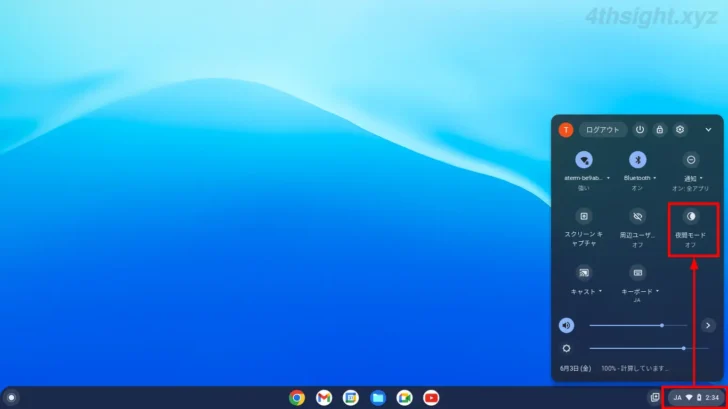Adjust the screen brightness slider
Viewport: 728px width, 409px height.
pyautogui.click(x=649, y=349)
